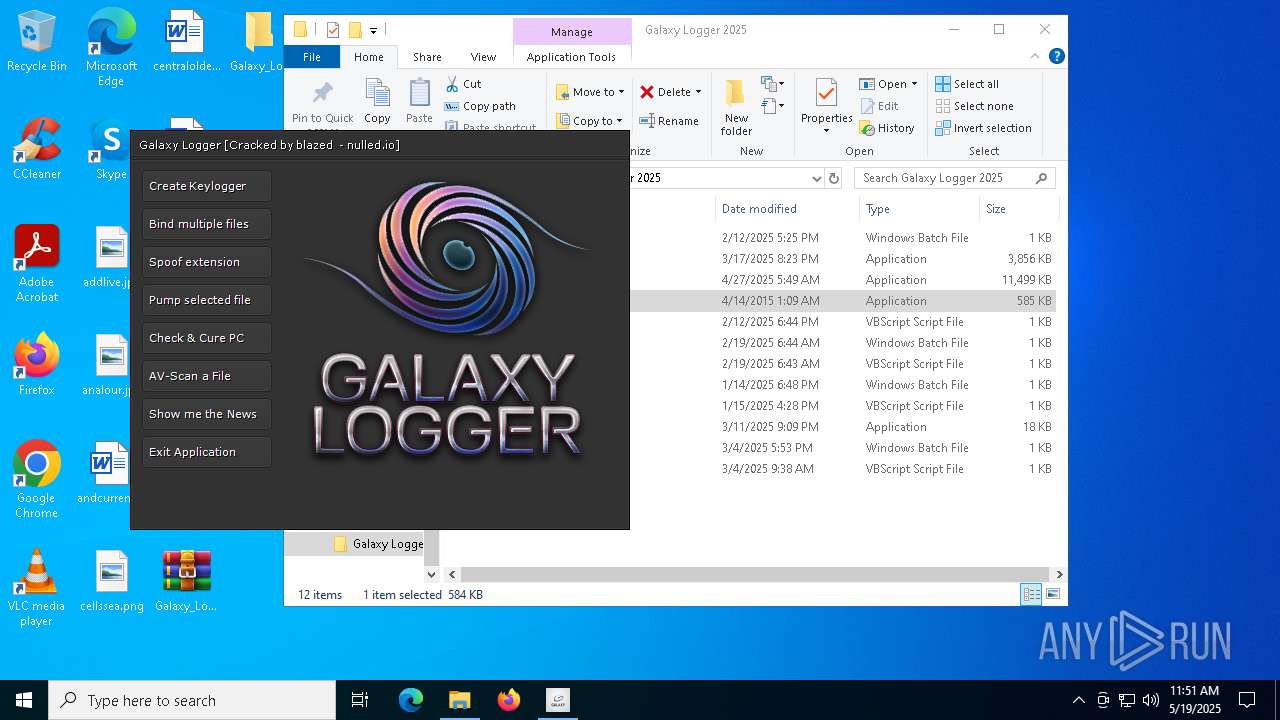Viewport: 1280px width, 720px height.
Task: Sort by the Type column header
Action: pyautogui.click(x=919, y=209)
